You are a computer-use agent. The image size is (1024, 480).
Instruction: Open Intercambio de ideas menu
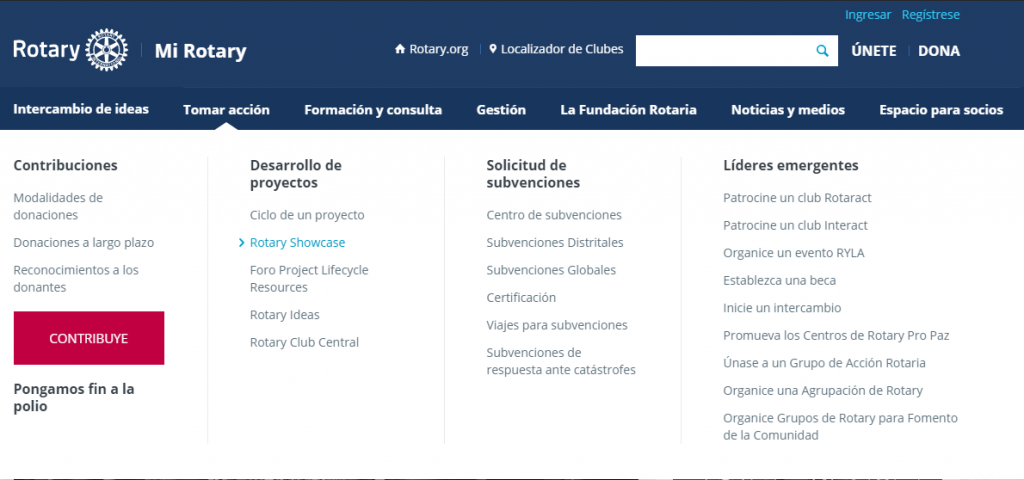[81, 109]
